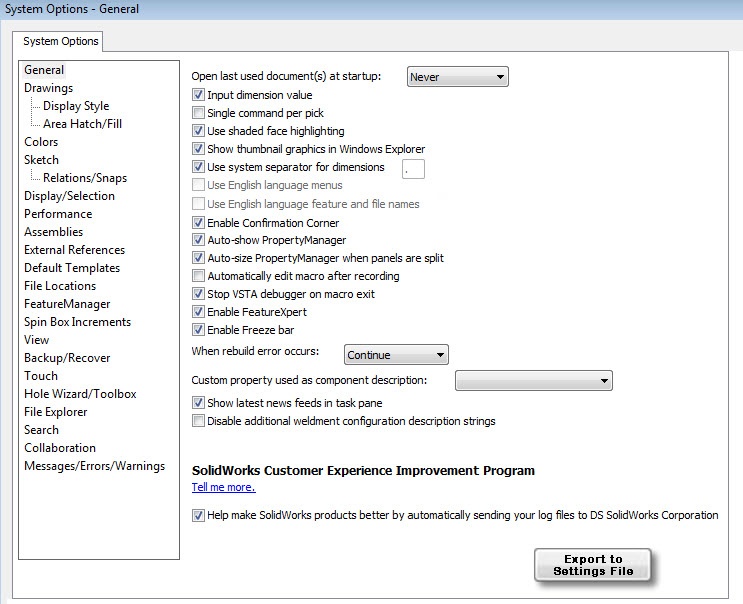Toggle Auto-size PropertyManager when panels are split
743x604 pixels.
point(198,258)
